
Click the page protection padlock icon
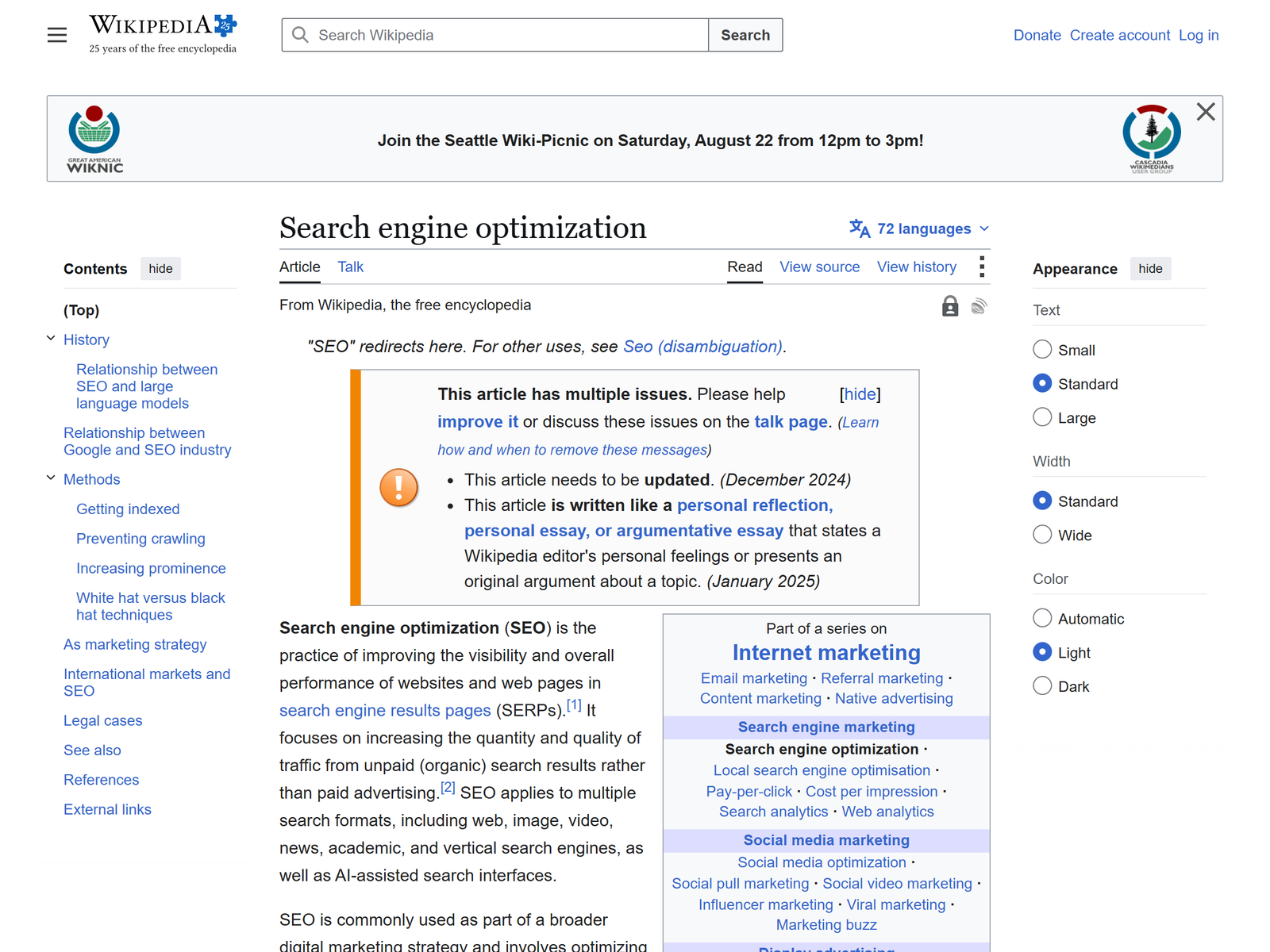click(950, 306)
